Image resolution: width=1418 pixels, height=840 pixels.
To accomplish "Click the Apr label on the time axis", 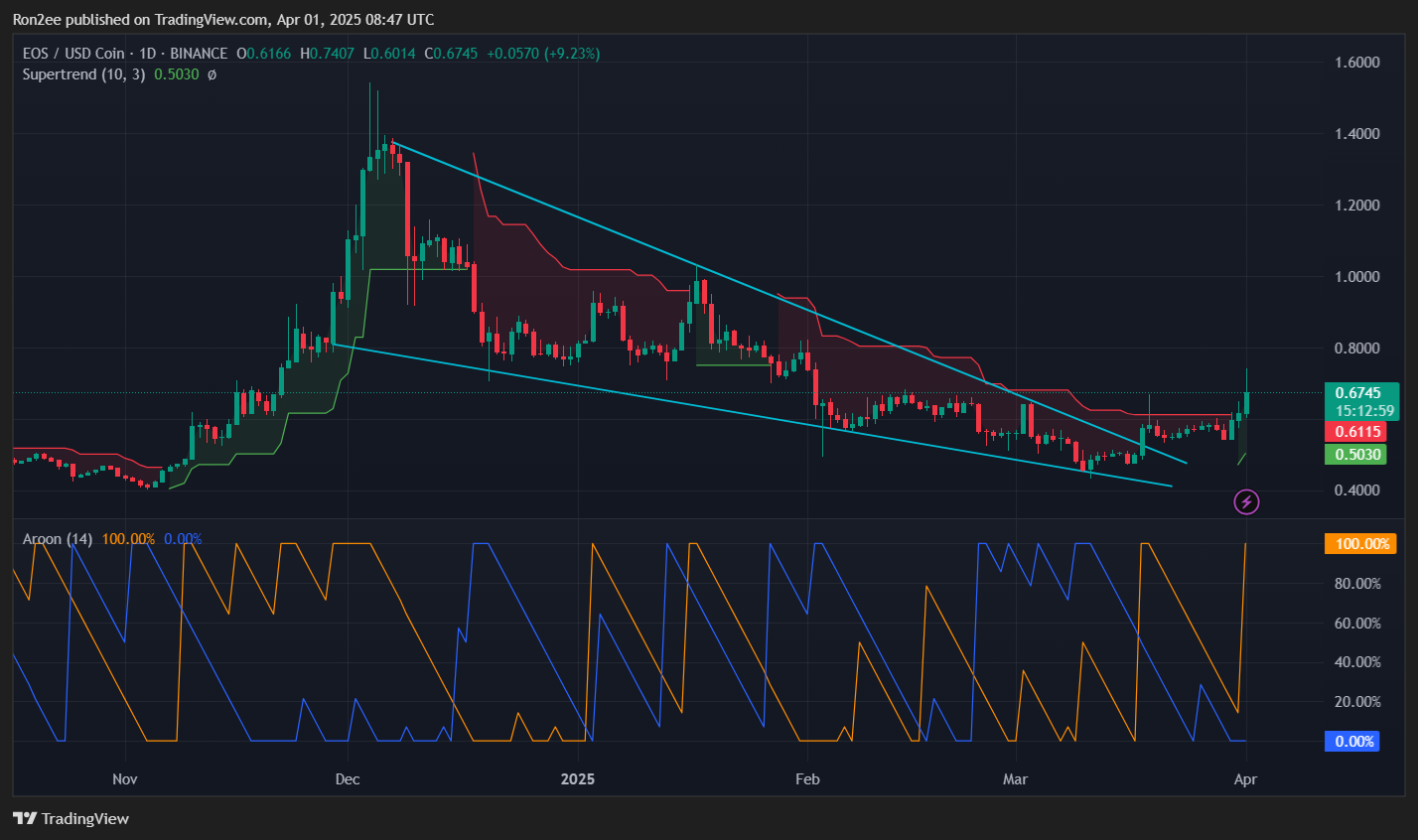I will (x=1245, y=779).
